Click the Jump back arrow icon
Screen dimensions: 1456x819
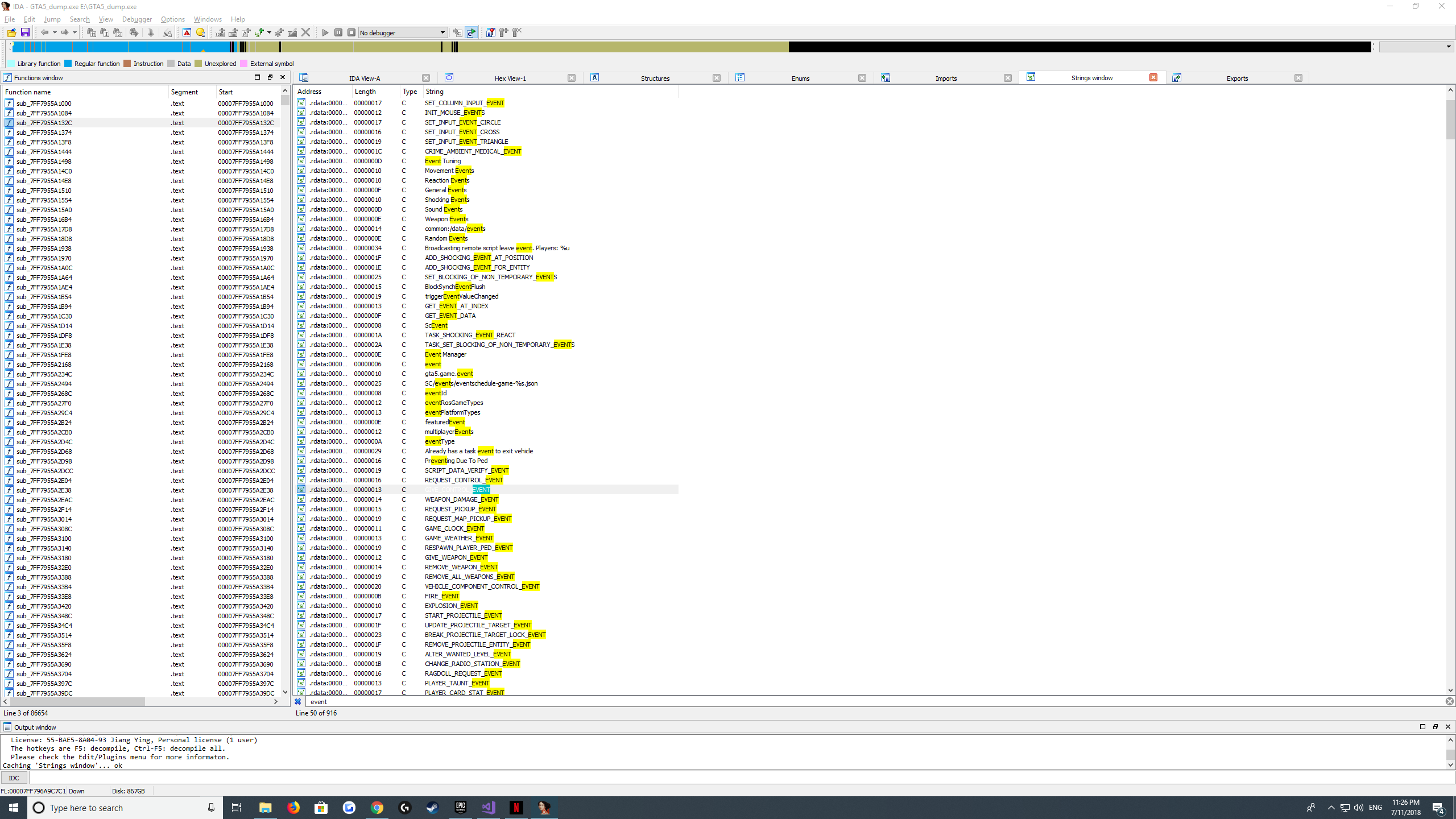[44, 32]
